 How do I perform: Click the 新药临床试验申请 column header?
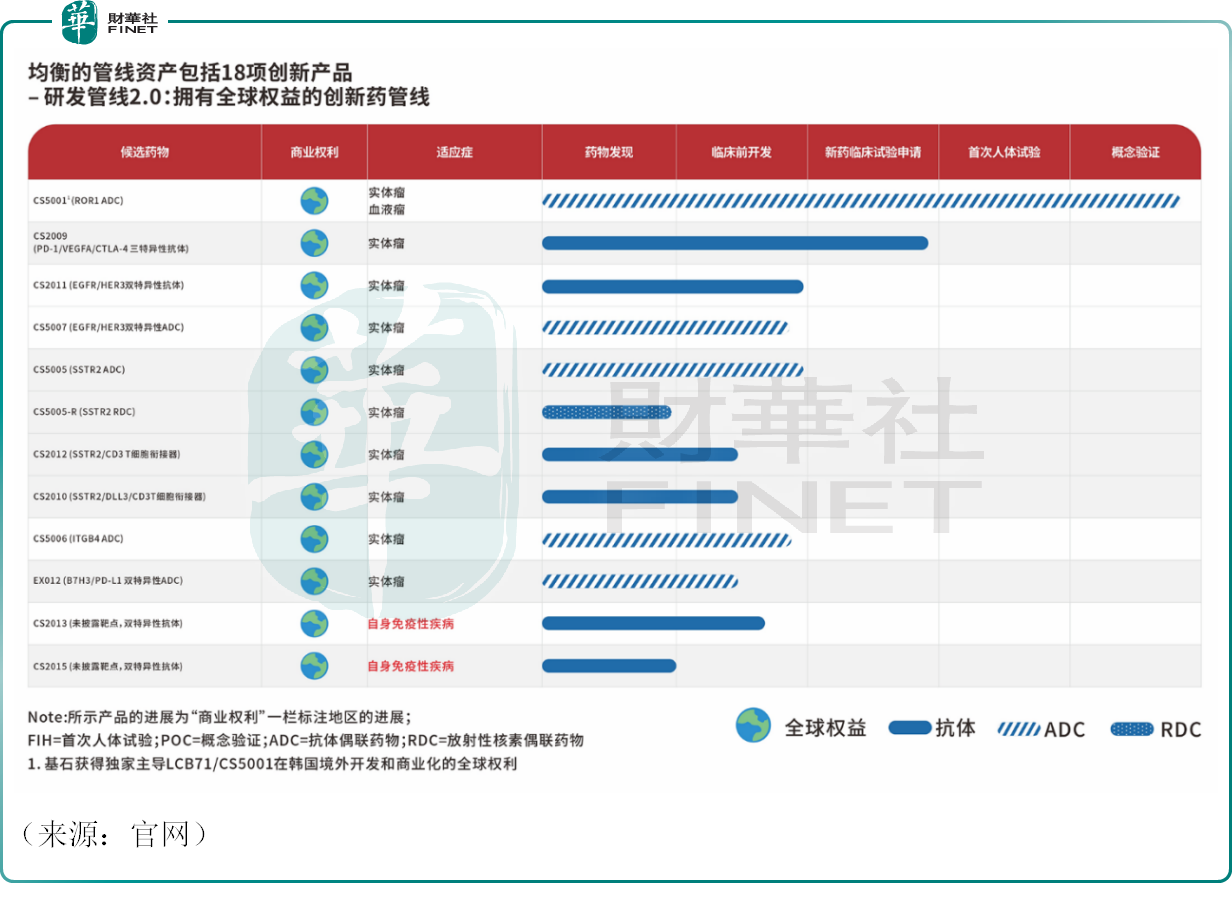pos(873,152)
